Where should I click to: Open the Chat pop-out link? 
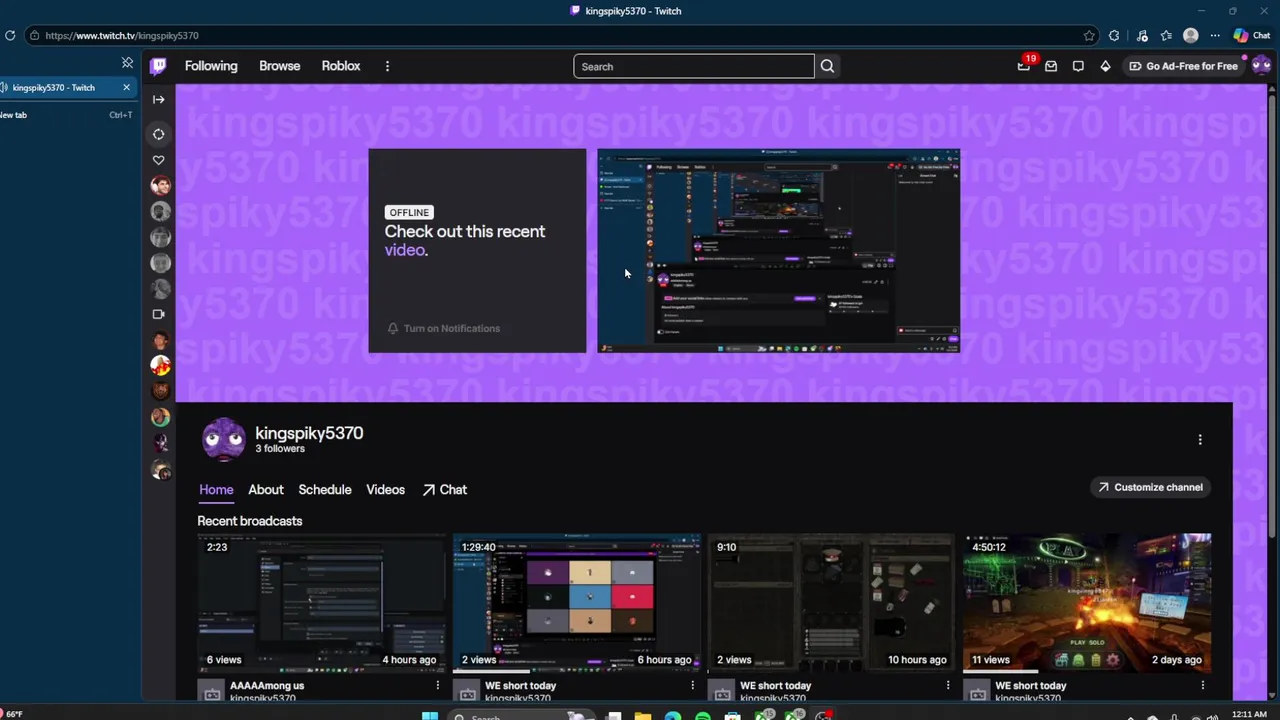tap(444, 490)
